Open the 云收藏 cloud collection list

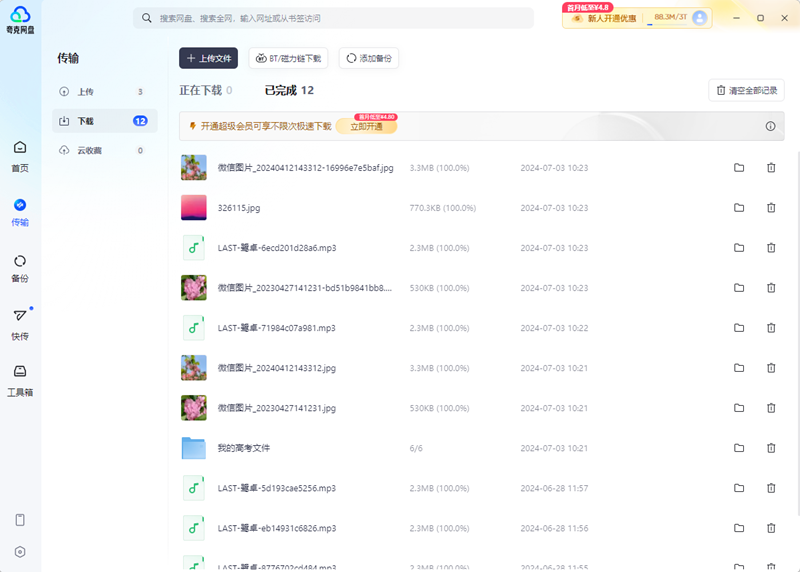[x=105, y=151]
